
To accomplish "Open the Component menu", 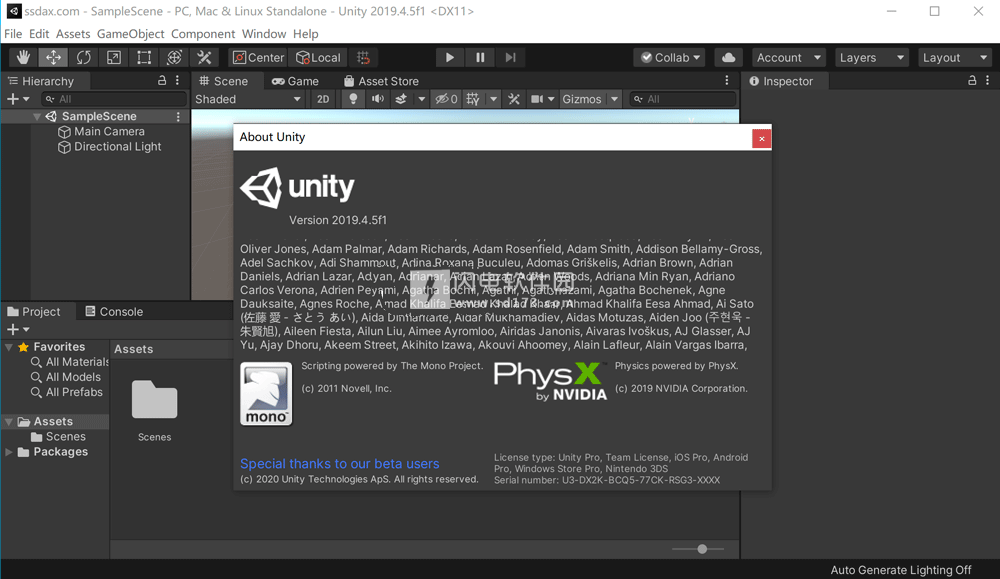I will (203, 34).
